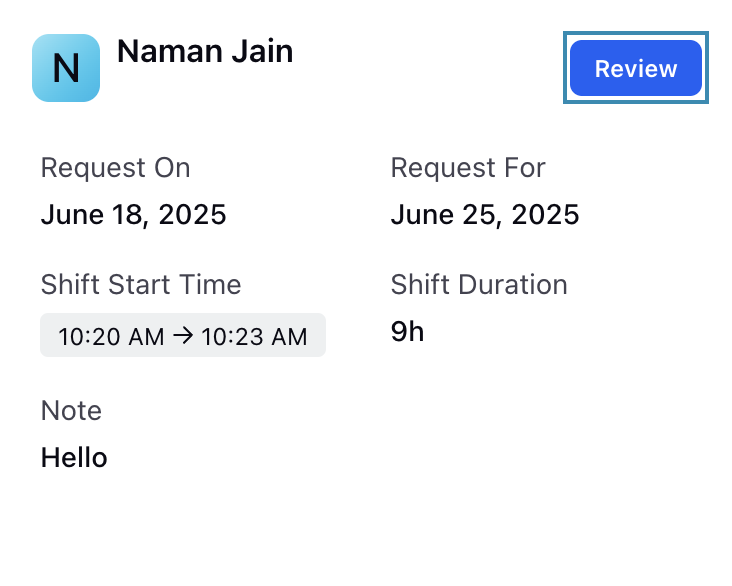
Task: Select the 9h duration value
Action: tap(407, 332)
